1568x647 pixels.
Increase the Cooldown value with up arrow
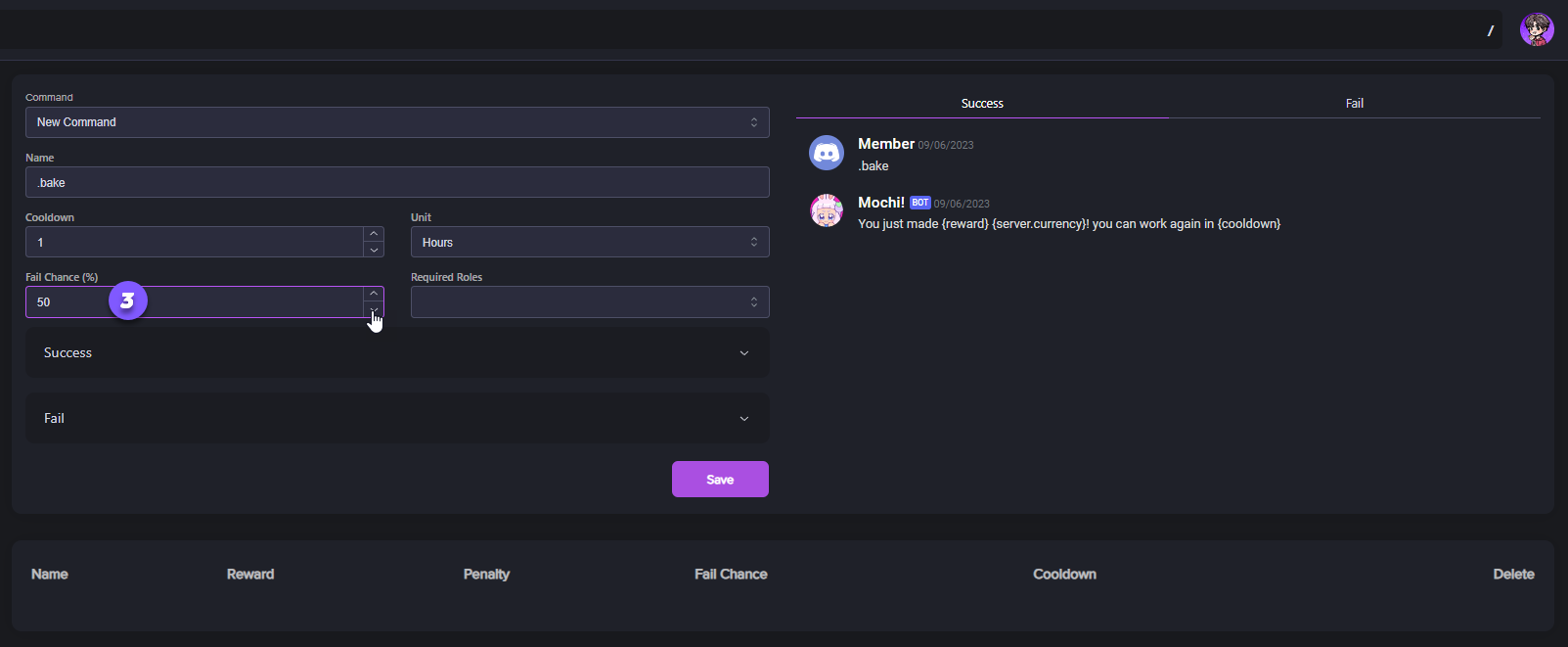[x=374, y=234]
